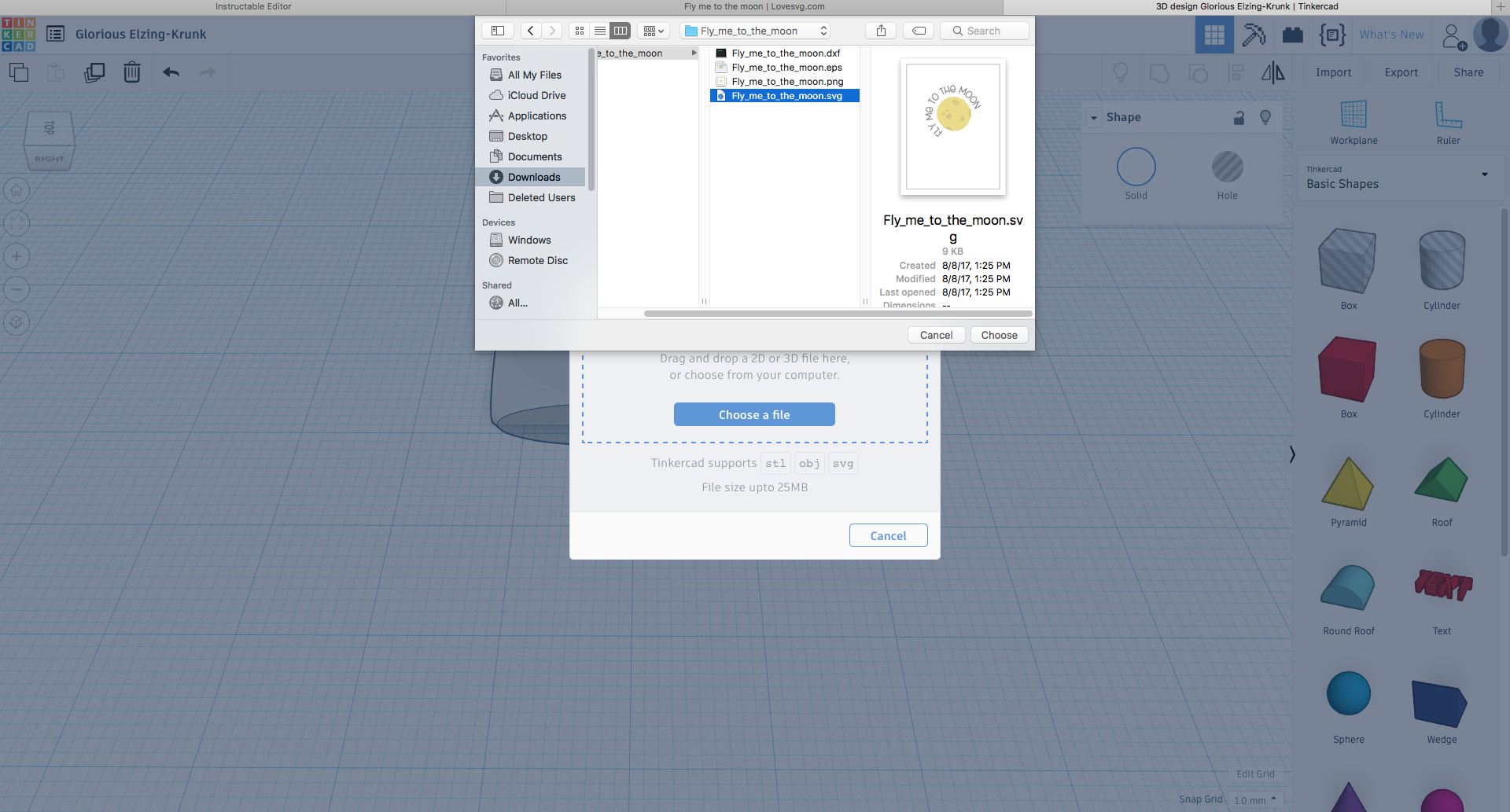The height and width of the screenshot is (812, 1510).
Task: Expand the e_to_the_moon folder column row
Action: (647, 53)
